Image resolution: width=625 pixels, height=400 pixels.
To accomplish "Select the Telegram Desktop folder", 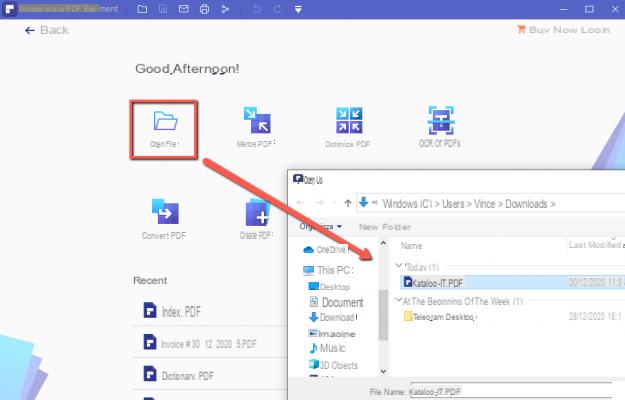I will [440, 317].
